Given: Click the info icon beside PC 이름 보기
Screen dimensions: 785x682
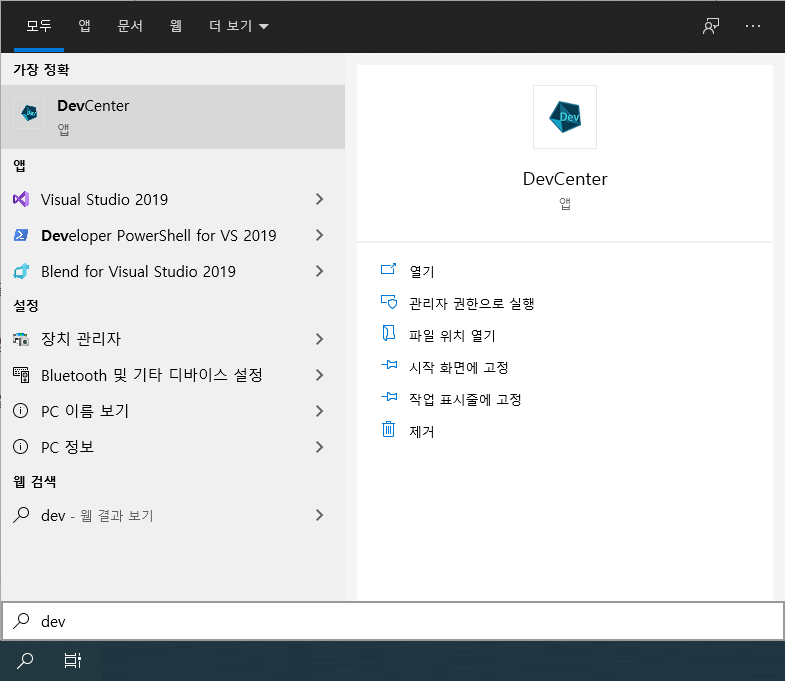Looking at the screenshot, I should point(21,411).
